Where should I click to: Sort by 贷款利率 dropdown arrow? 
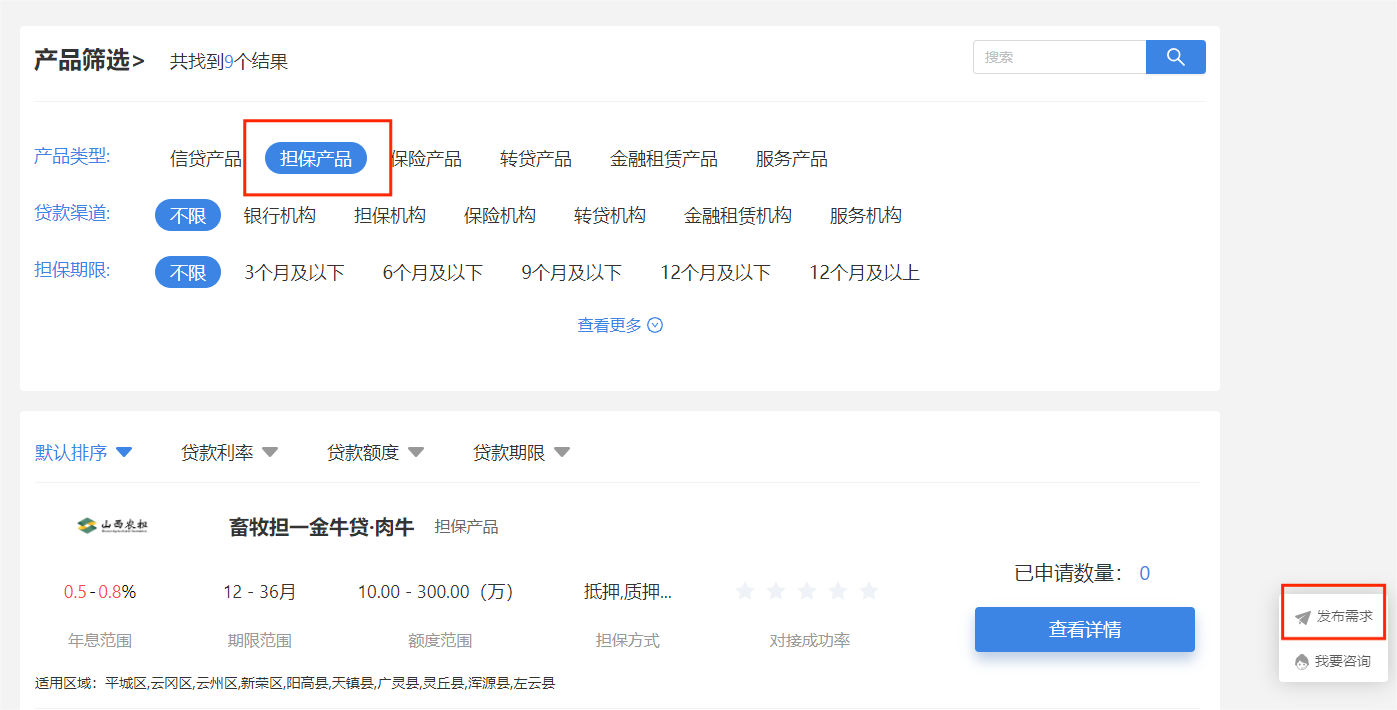270,453
